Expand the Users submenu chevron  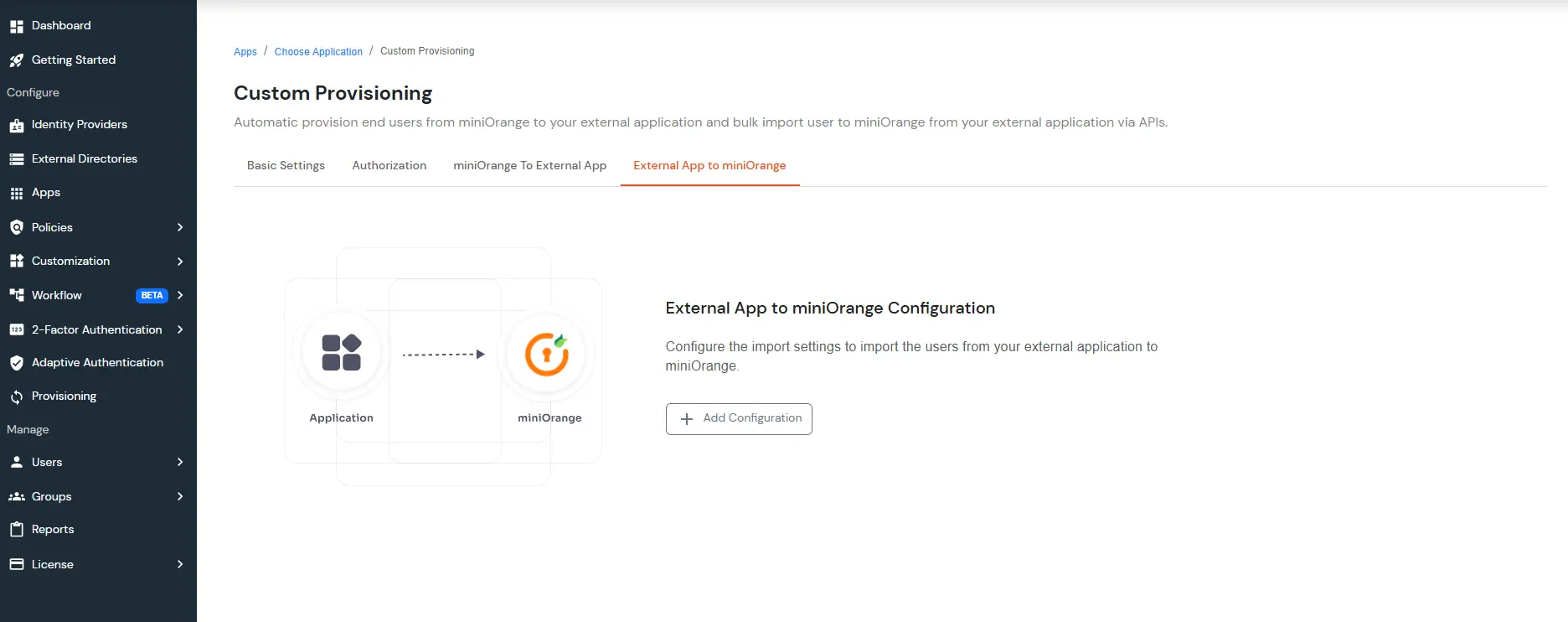pos(180,462)
